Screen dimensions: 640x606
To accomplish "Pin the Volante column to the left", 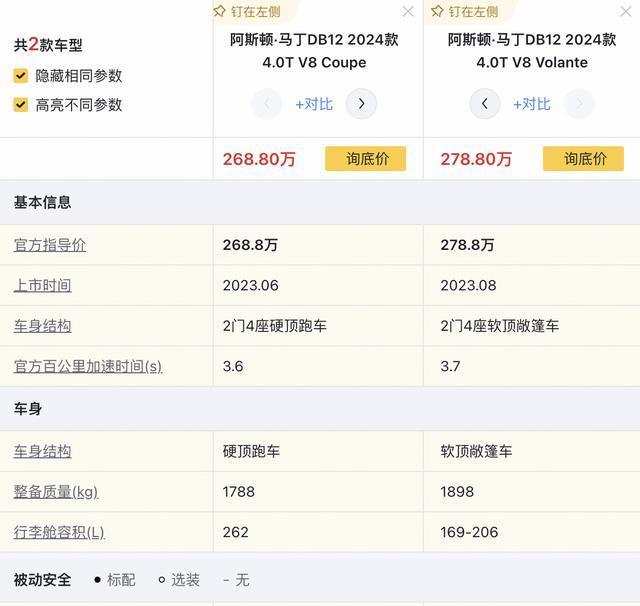I will tap(464, 11).
